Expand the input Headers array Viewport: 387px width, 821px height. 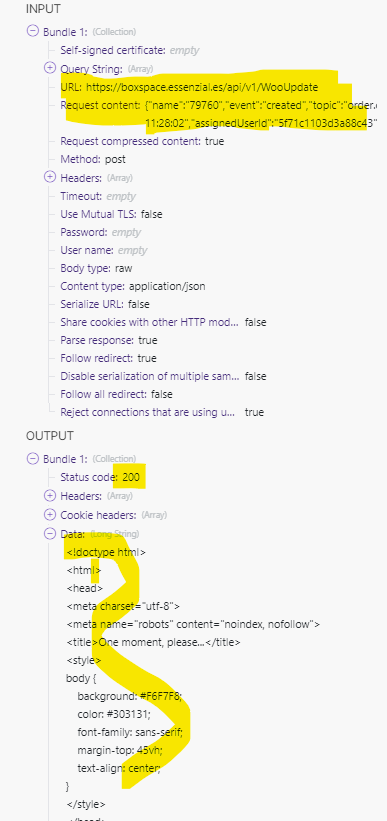tap(50, 177)
